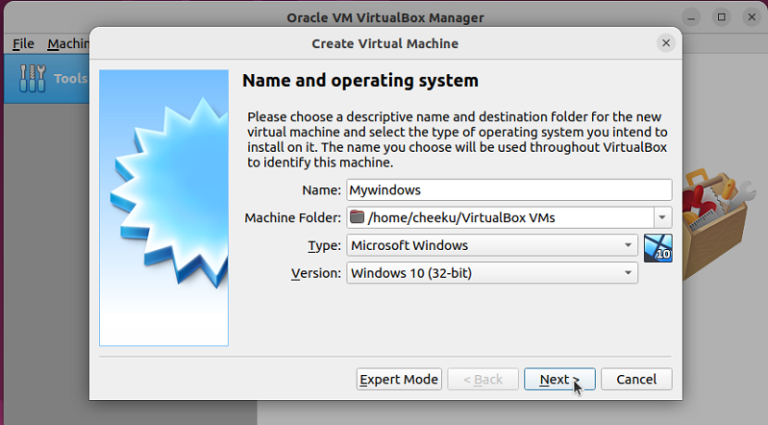Viewport: 768px width, 425px height.
Task: Click the /home/cheeku/VirtualBox VMs path text
Action: pos(461,217)
